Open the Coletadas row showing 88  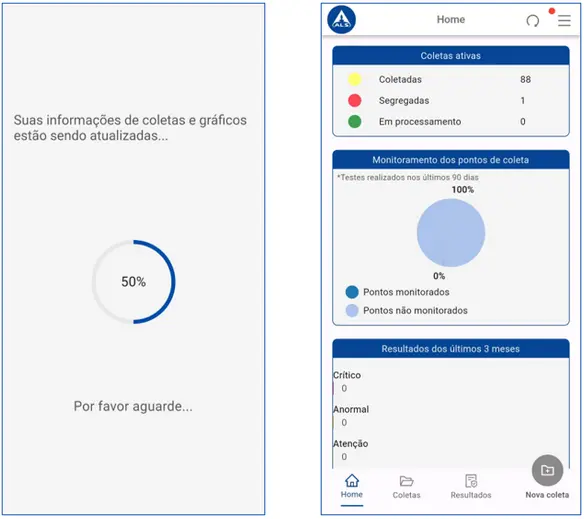pyautogui.click(x=451, y=79)
